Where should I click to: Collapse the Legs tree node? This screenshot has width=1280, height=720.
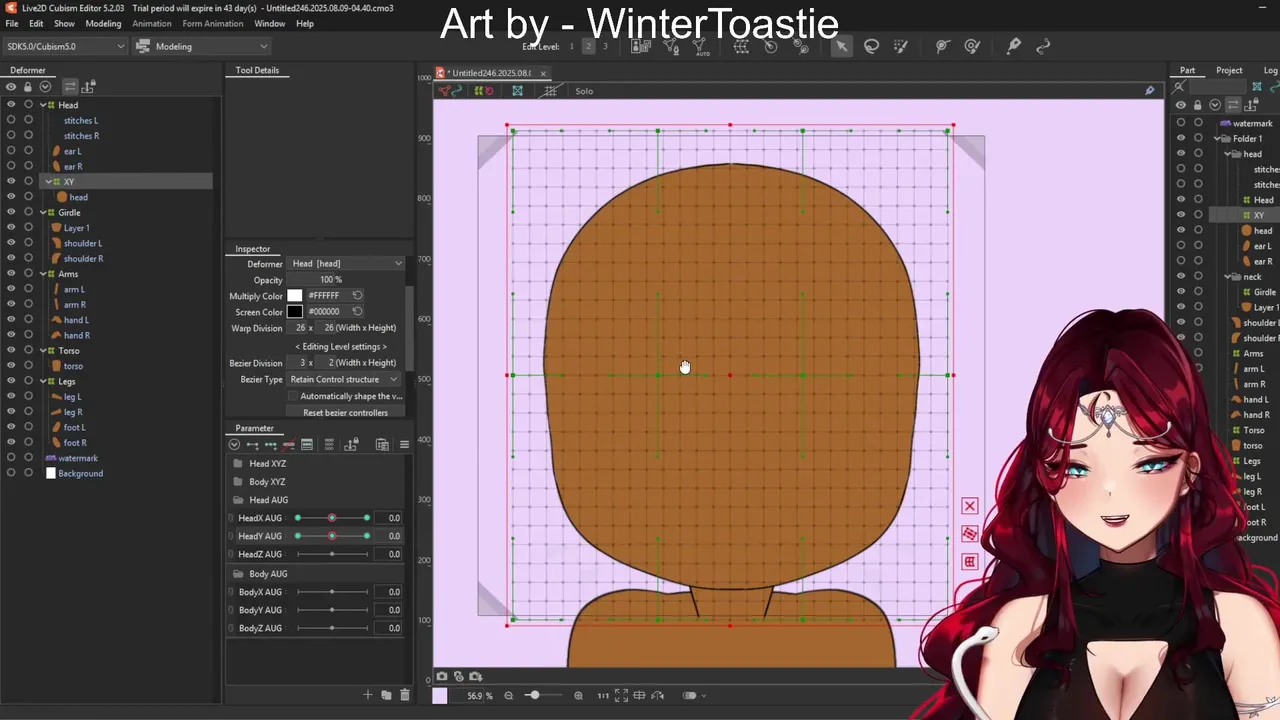click(42, 381)
